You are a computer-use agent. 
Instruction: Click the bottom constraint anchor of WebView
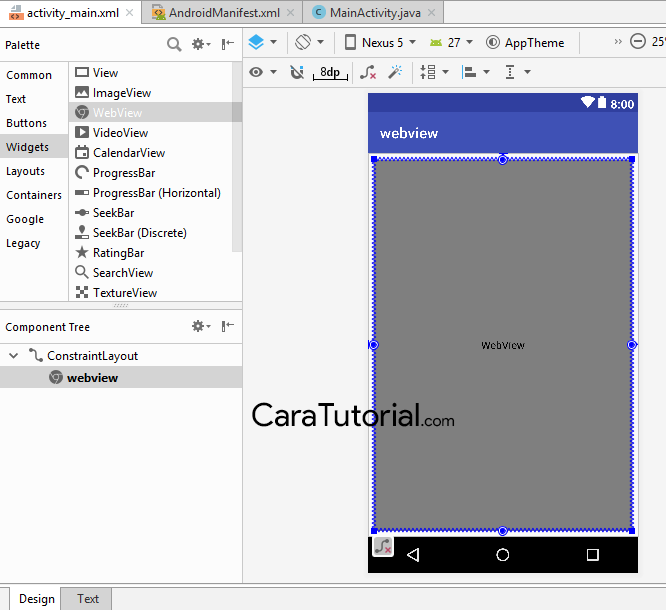[503, 531]
